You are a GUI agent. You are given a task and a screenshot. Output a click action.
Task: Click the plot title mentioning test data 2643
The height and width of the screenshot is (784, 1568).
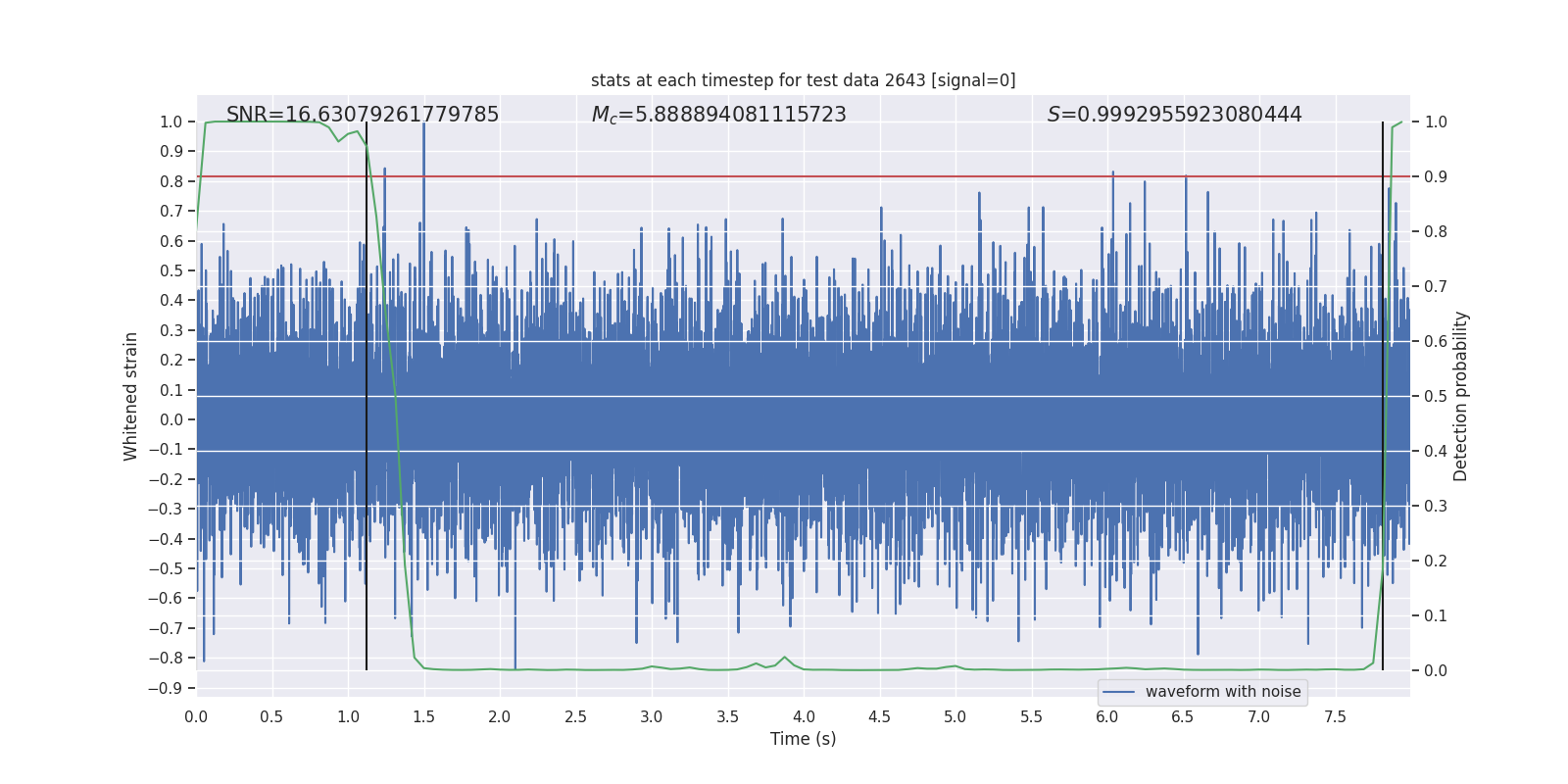pyautogui.click(x=803, y=80)
